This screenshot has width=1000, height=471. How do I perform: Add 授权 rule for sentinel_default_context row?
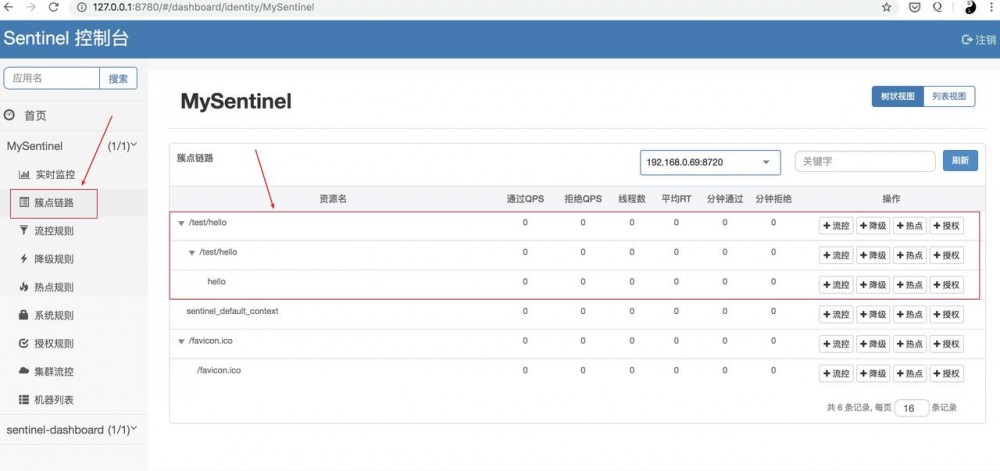coord(946,314)
